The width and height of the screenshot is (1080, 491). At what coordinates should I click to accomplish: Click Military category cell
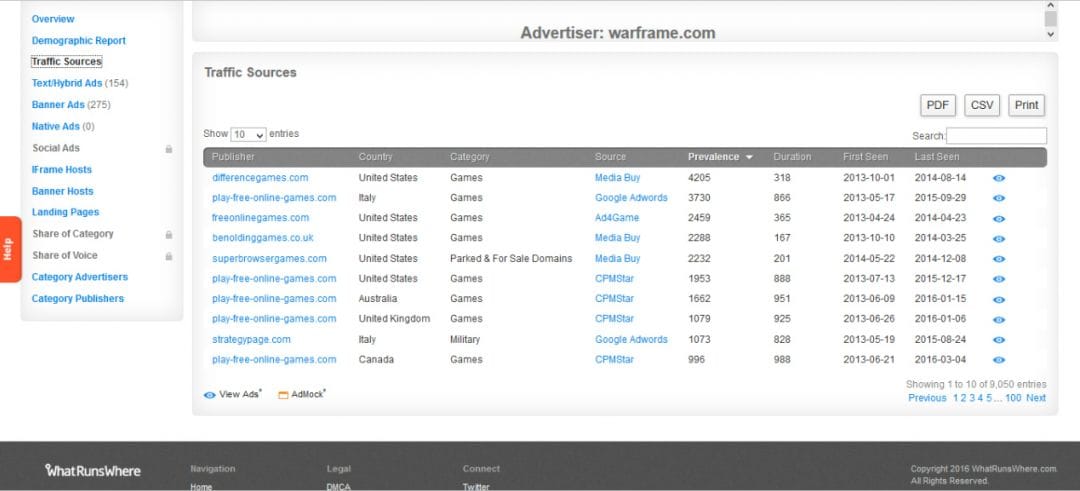[465, 339]
